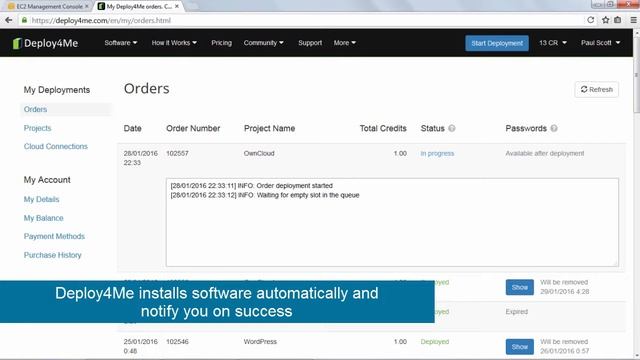Close the My Deploy4Me orders tab
Image resolution: width=640 pixels, height=360 pixels.
pos(177,6)
